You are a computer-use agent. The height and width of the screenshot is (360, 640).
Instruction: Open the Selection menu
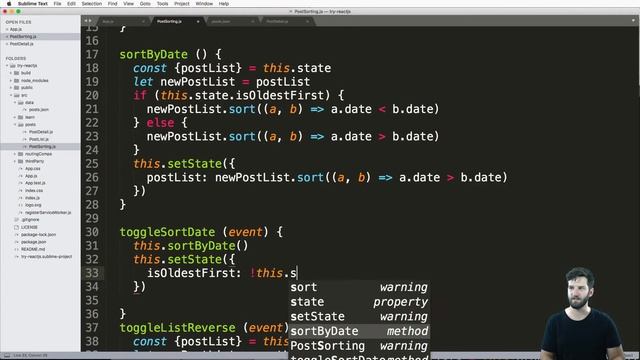pyautogui.click(x=91, y=4)
